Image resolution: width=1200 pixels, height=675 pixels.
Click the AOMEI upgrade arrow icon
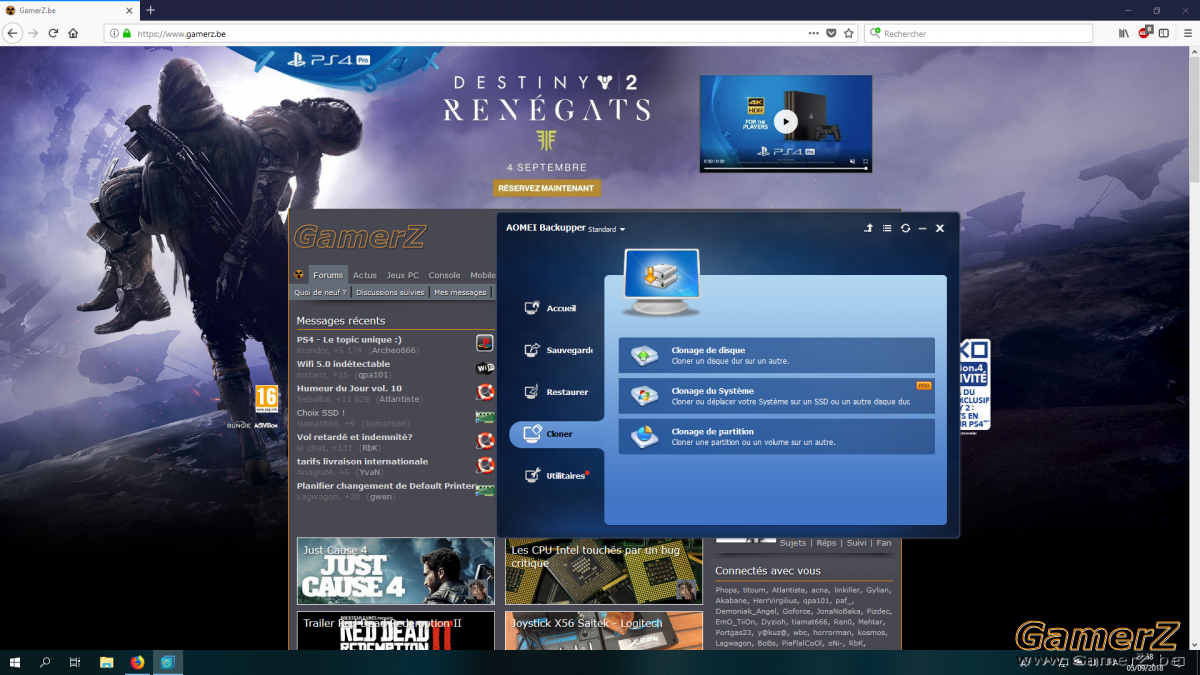point(869,228)
